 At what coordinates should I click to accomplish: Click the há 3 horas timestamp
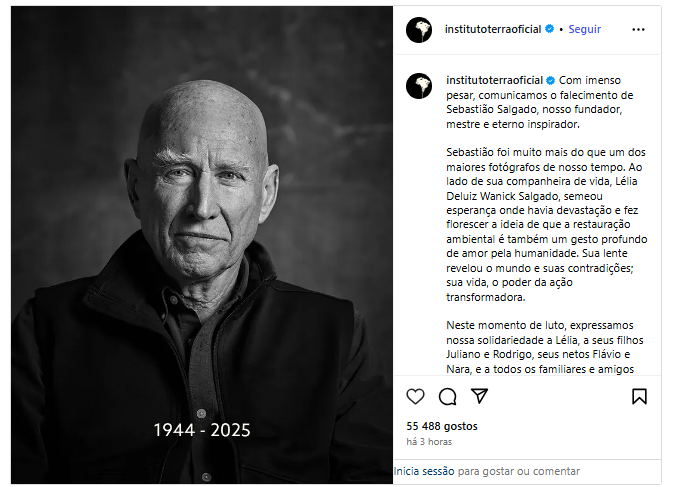pyautogui.click(x=429, y=441)
